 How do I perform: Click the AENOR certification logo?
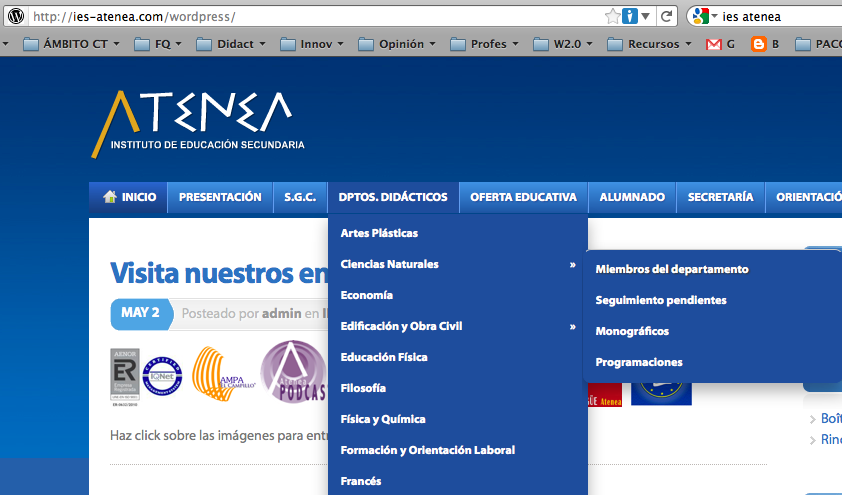(124, 374)
